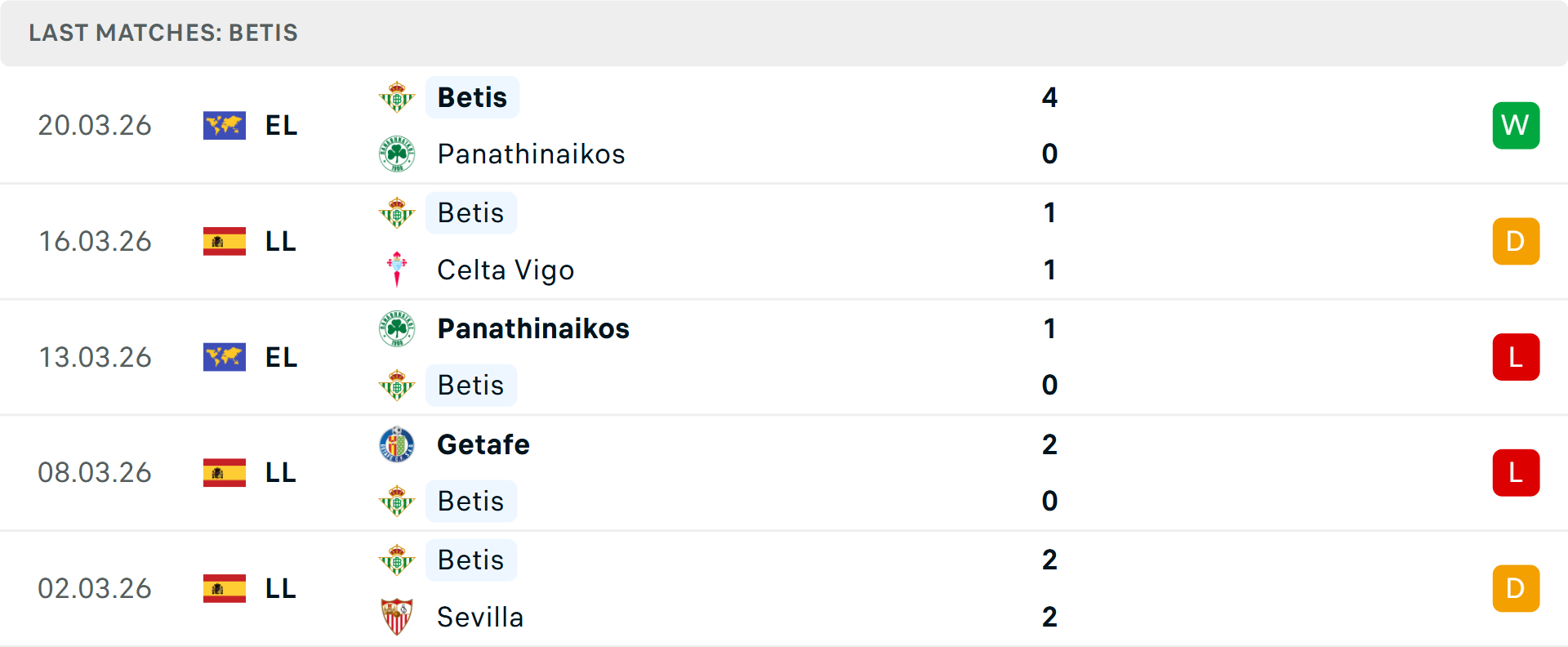Open the Sevilla team link

pos(480,617)
